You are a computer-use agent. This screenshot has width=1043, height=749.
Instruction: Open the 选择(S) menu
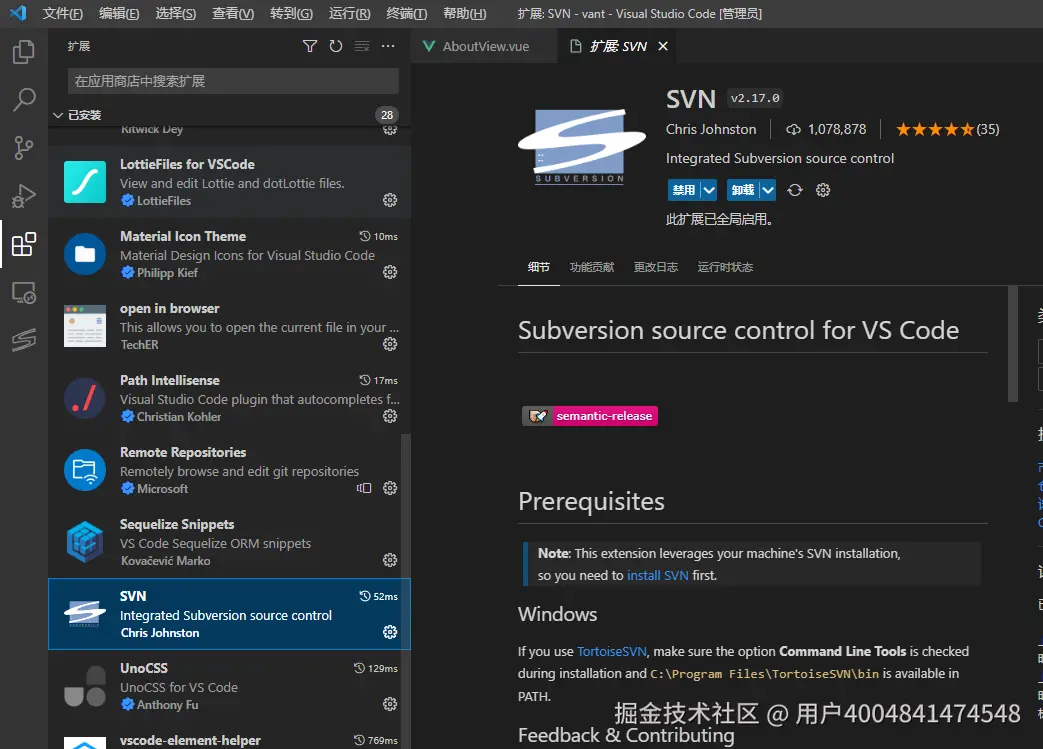coord(176,13)
